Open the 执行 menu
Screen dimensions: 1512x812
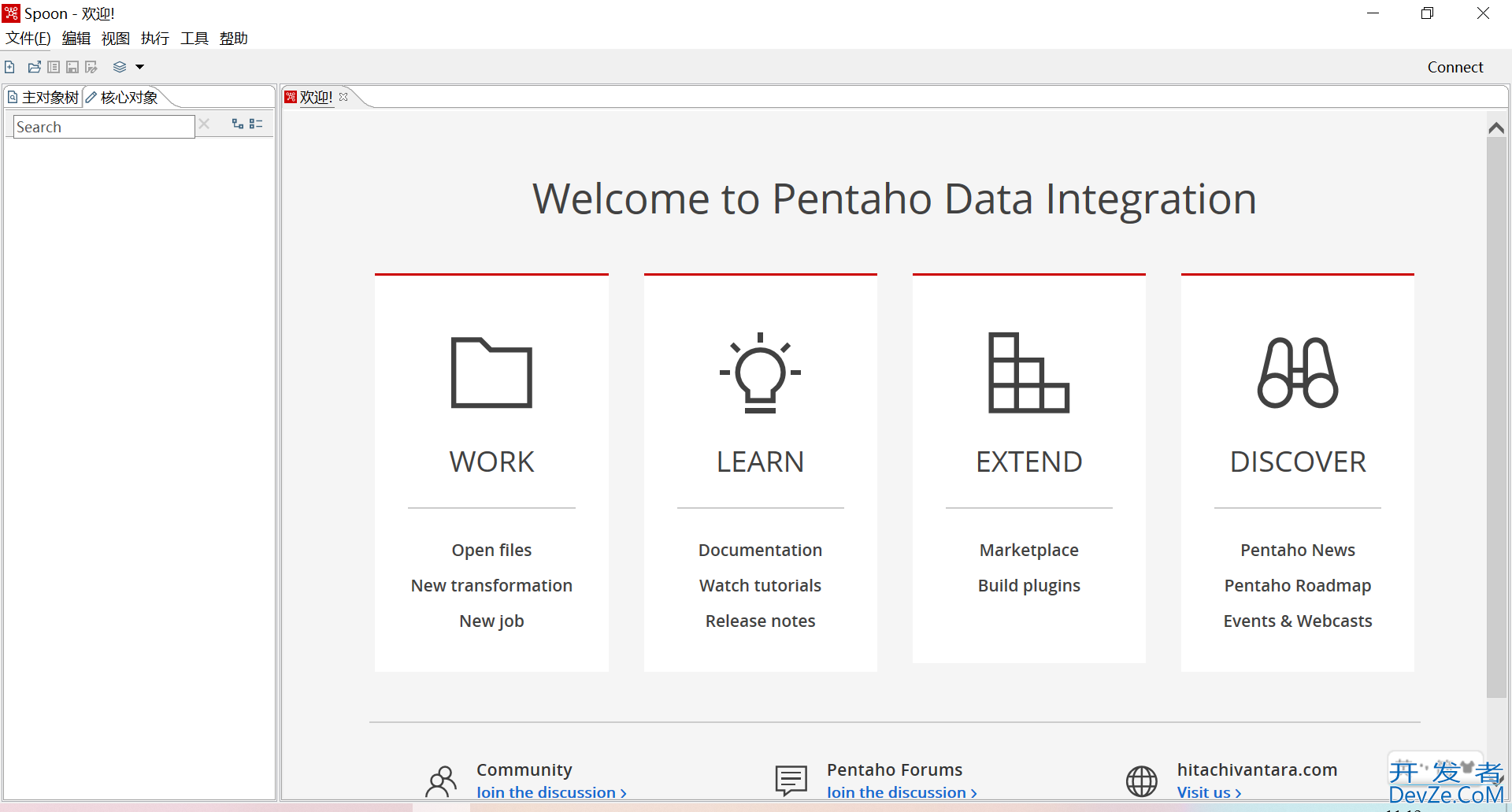coord(155,38)
